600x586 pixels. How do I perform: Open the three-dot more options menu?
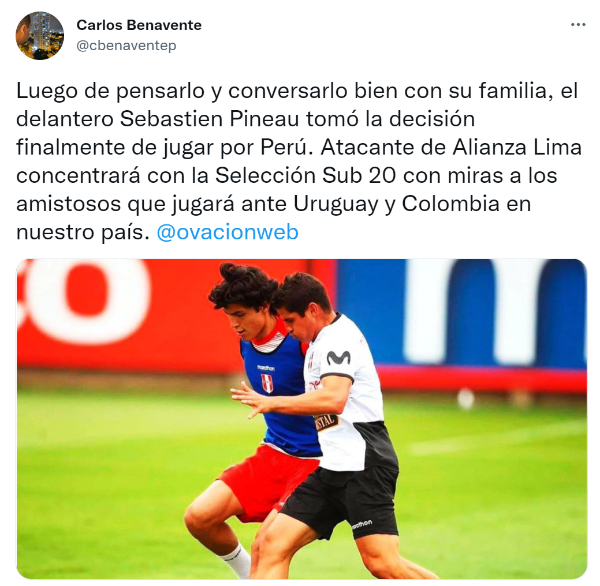pyautogui.click(x=578, y=25)
